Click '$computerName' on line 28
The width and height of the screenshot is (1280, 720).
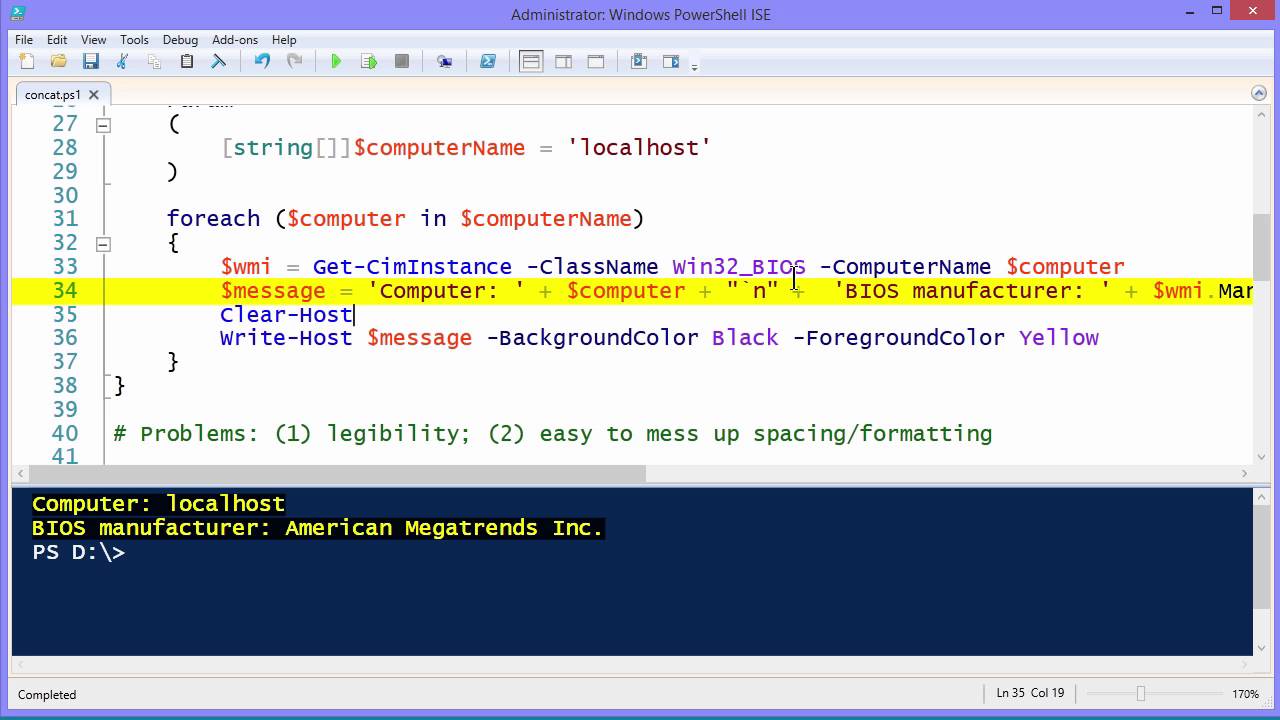tap(439, 148)
